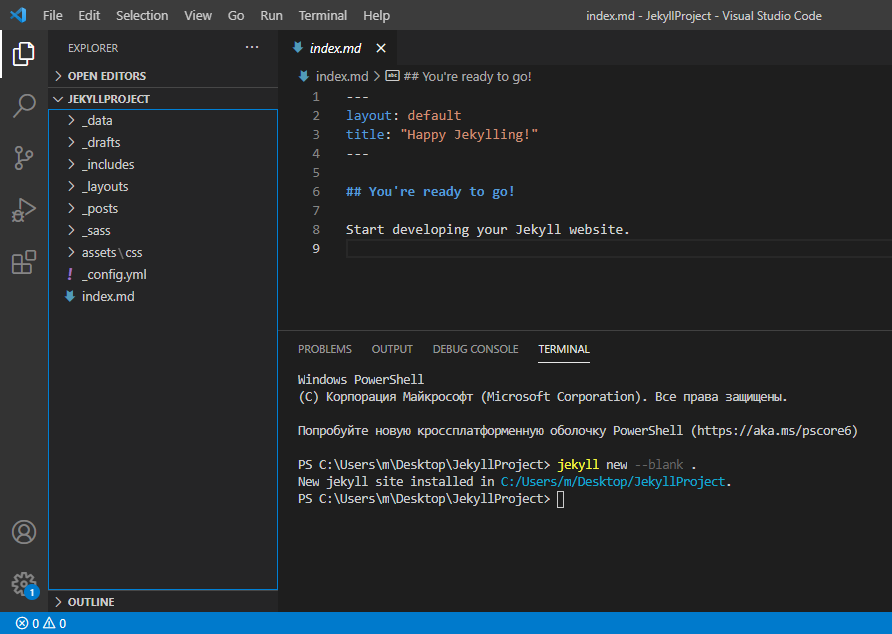This screenshot has height=634, width=892.
Task: Click errors and warnings status bar indicator
Action: click(40, 623)
